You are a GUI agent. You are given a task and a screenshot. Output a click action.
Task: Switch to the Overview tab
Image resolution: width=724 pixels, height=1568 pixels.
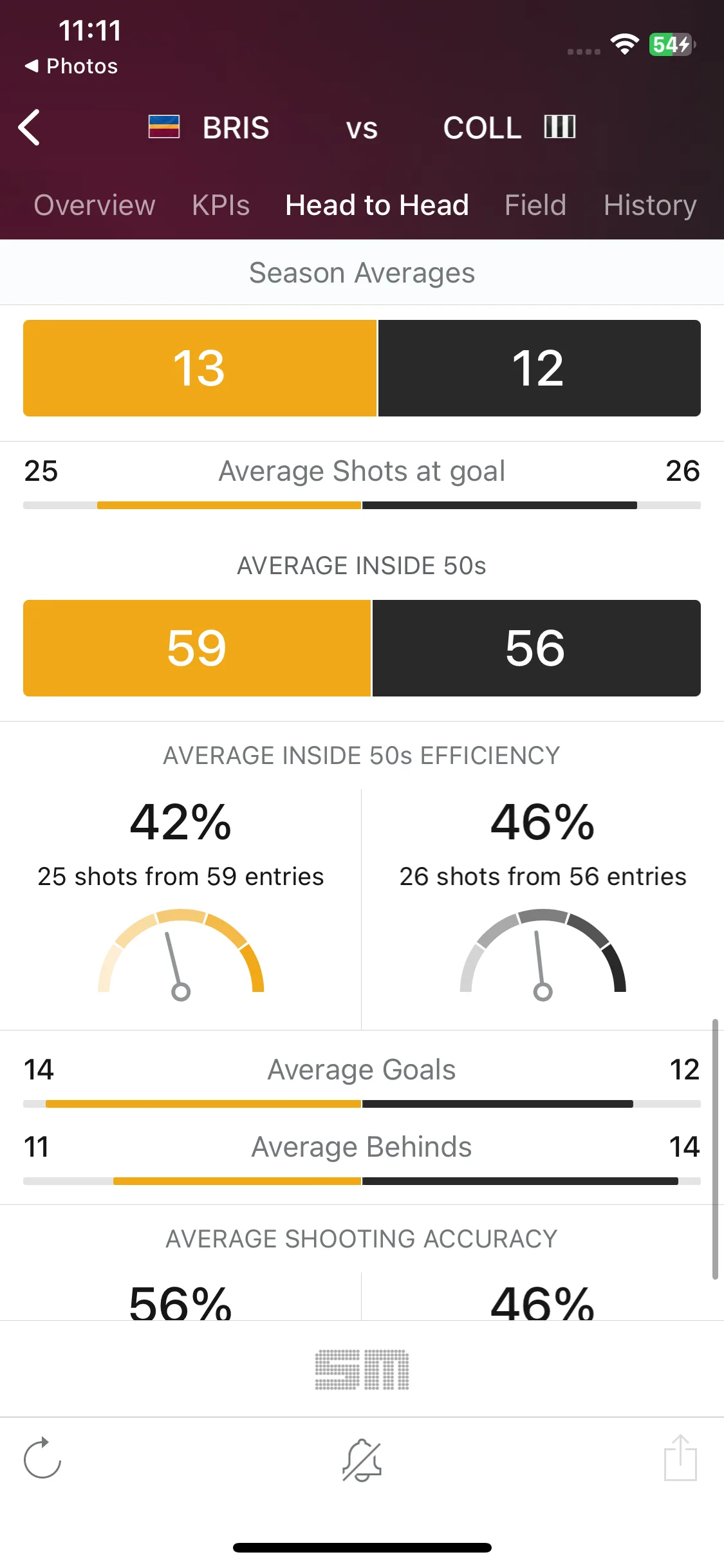pyautogui.click(x=95, y=205)
